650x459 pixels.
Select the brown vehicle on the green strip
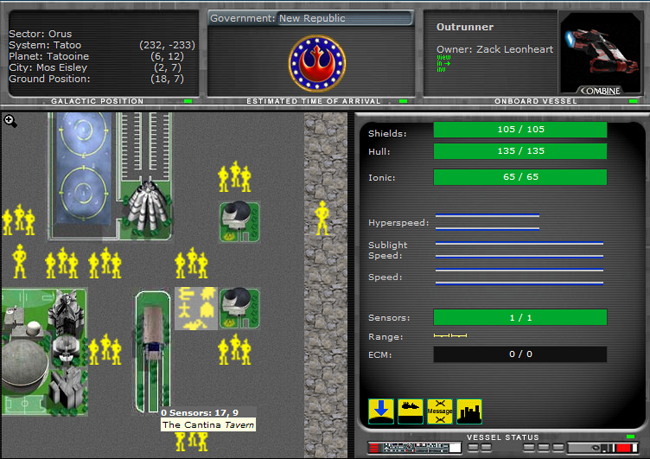(x=153, y=332)
